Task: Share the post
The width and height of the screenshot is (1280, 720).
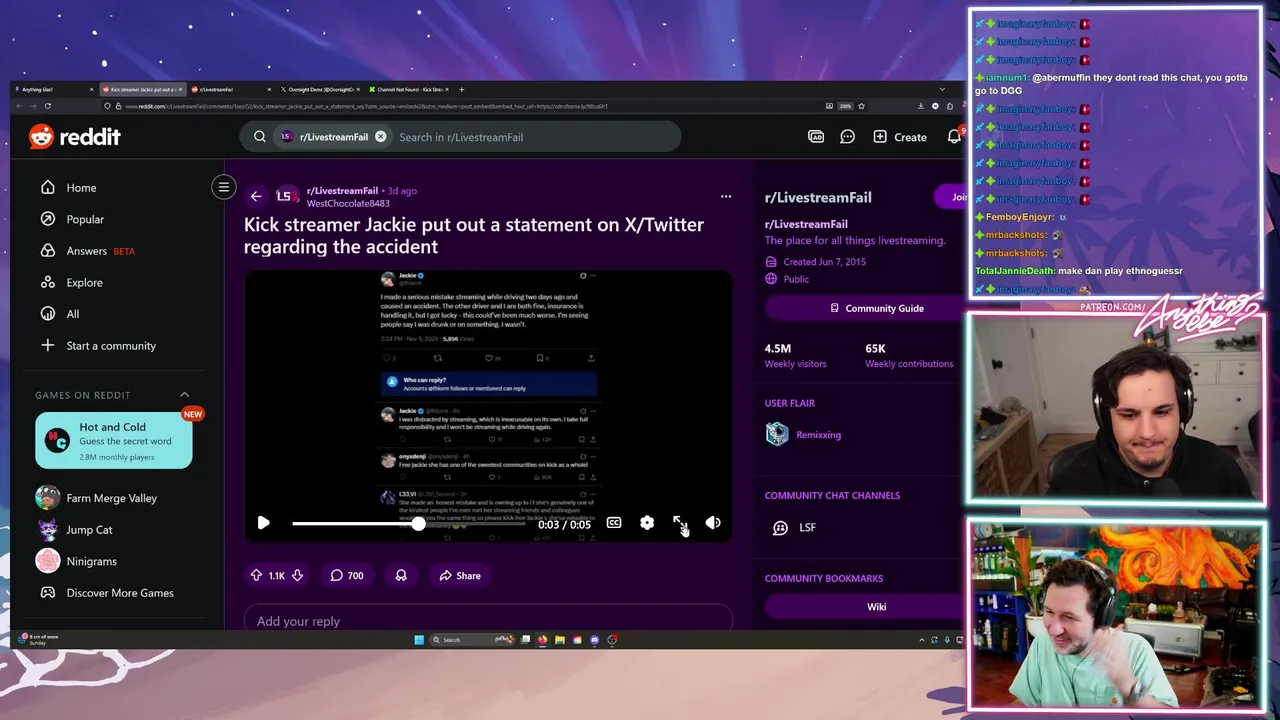Action: (460, 575)
